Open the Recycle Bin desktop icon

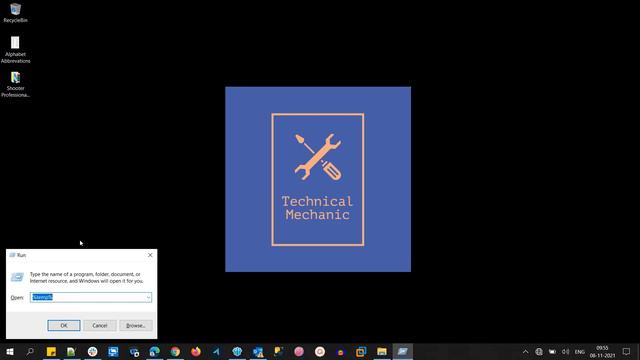click(16, 13)
